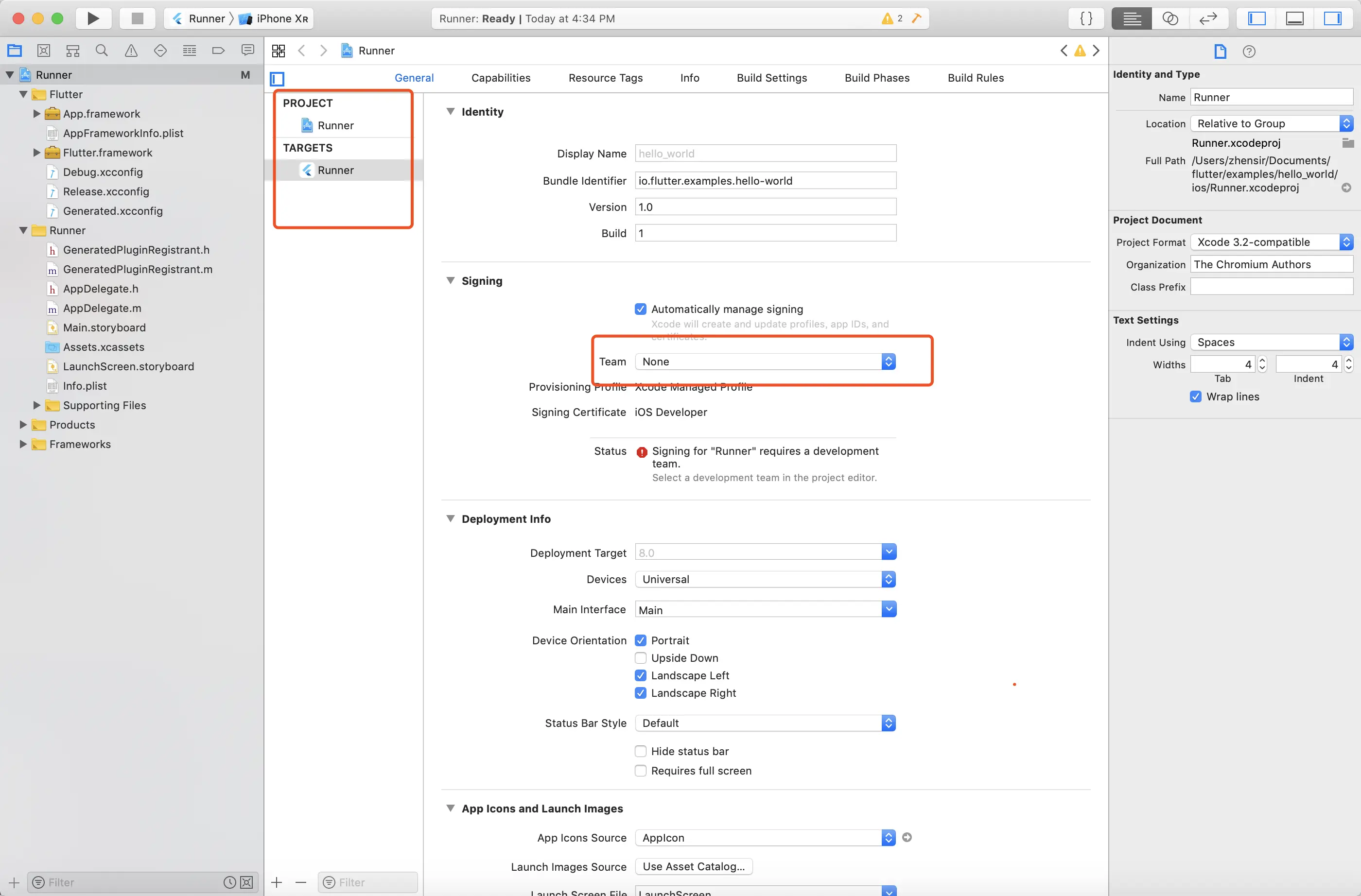Show the Assistant editor

(x=1170, y=18)
